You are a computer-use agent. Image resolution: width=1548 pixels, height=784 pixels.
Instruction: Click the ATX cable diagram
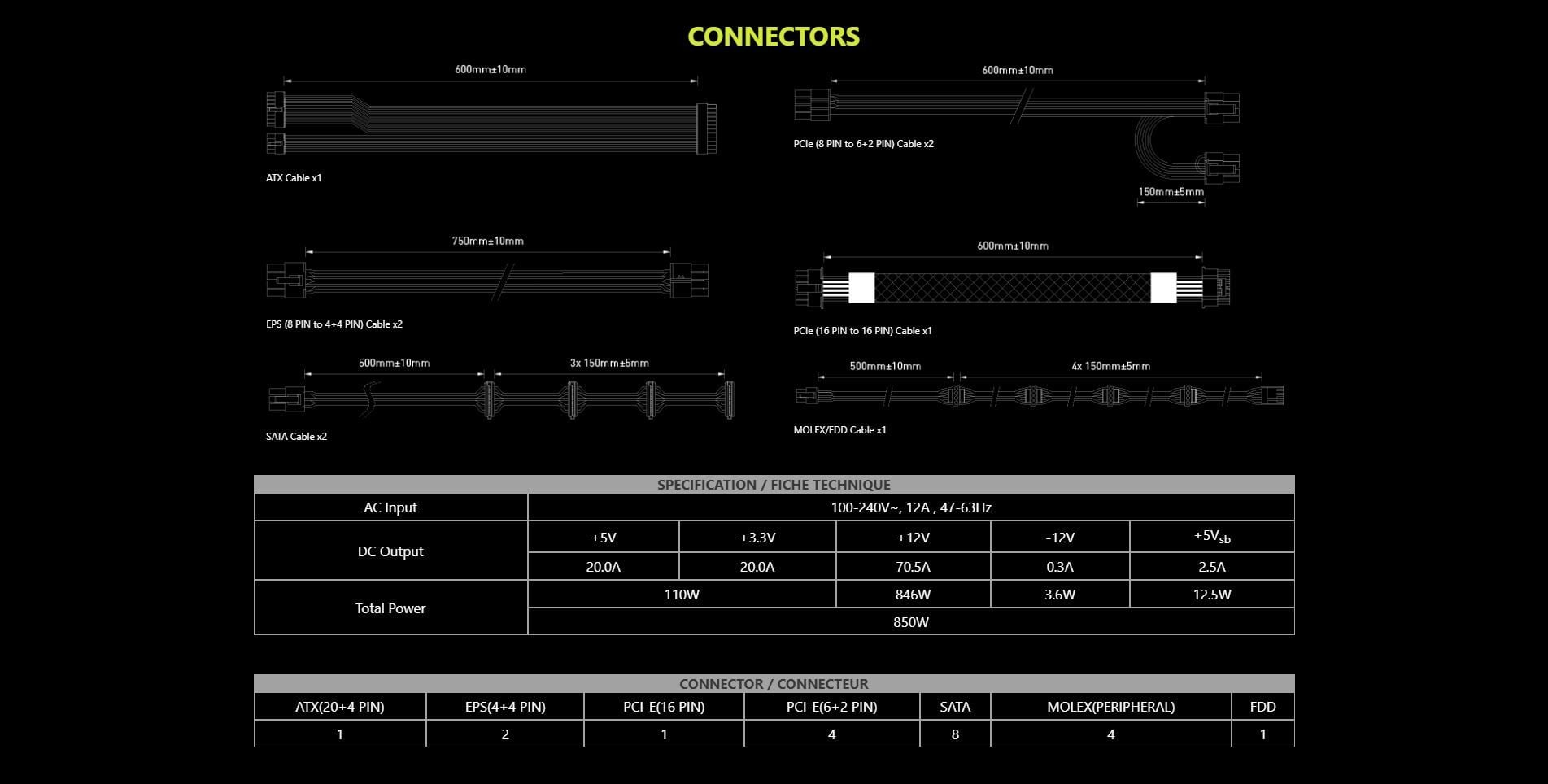coord(491,127)
